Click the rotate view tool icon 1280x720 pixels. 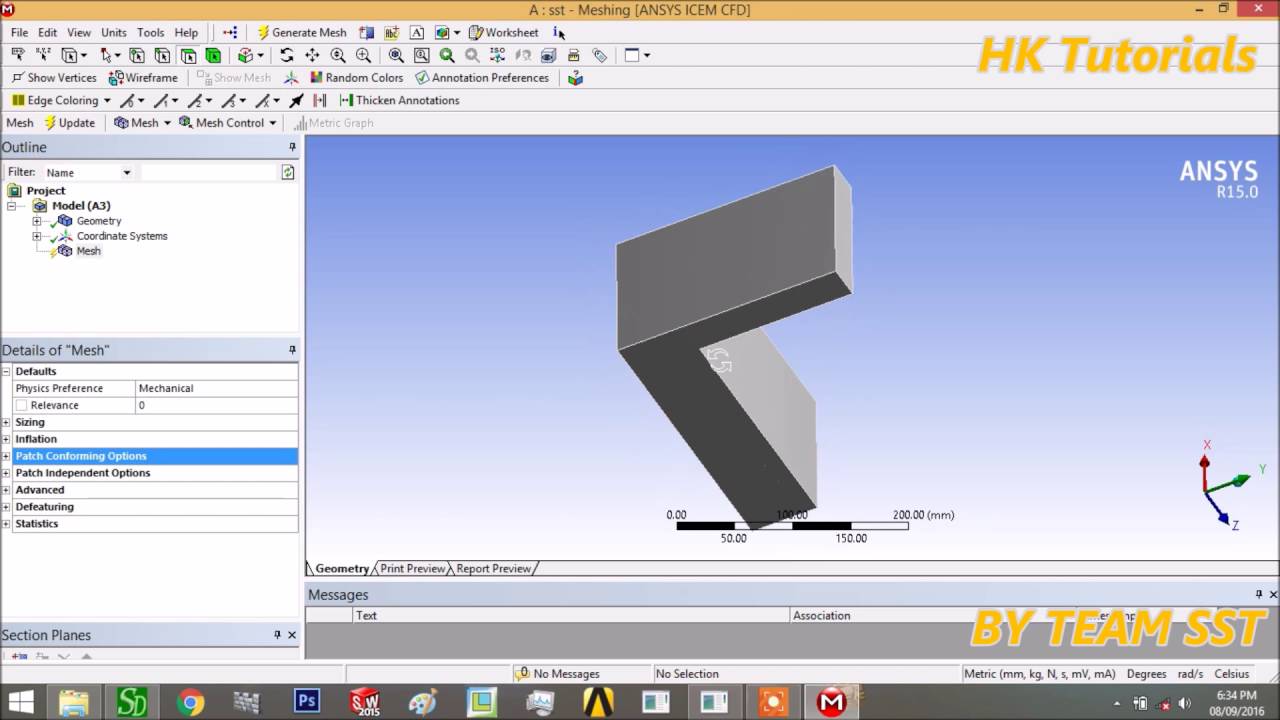tap(286, 55)
